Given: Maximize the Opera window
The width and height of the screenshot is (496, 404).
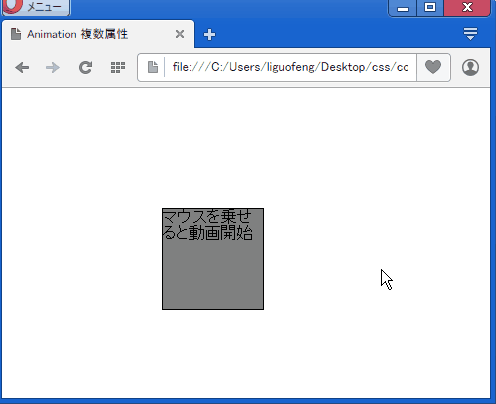Looking at the screenshot, I should coord(430,8).
